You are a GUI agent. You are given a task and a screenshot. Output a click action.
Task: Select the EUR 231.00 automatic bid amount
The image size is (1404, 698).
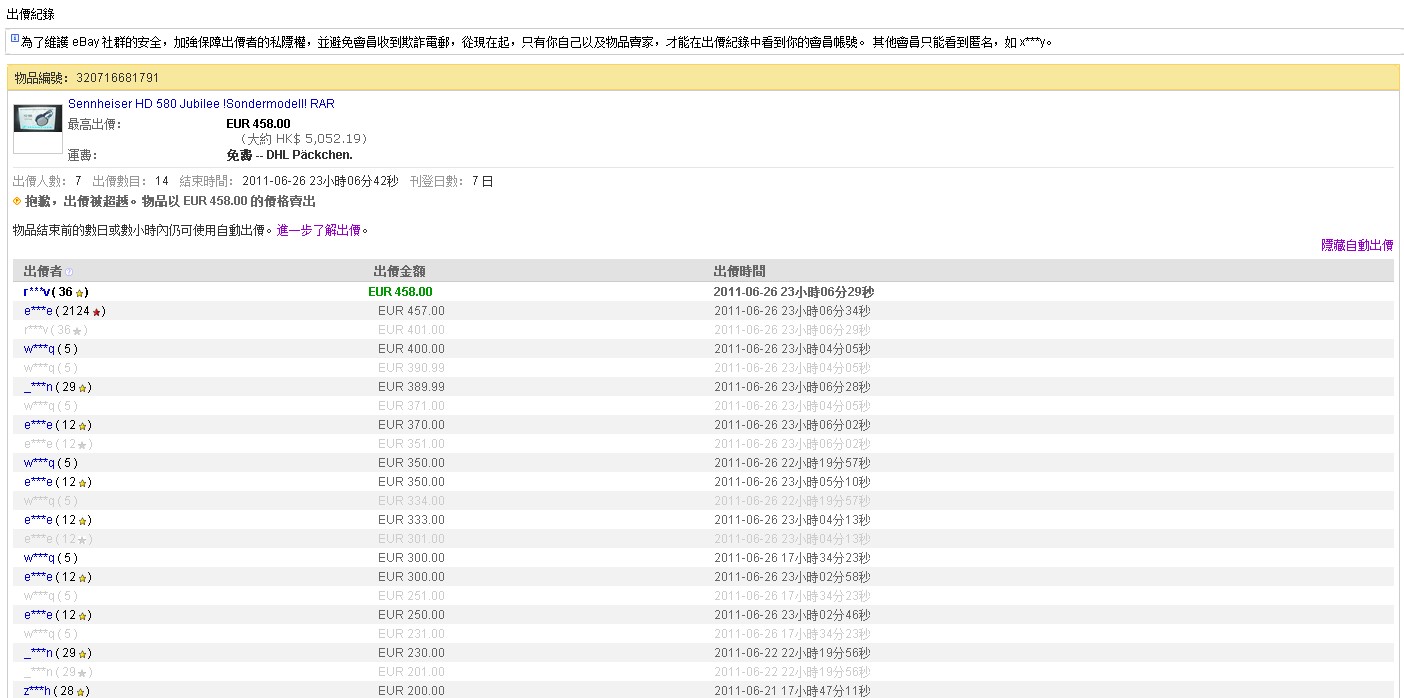point(411,634)
